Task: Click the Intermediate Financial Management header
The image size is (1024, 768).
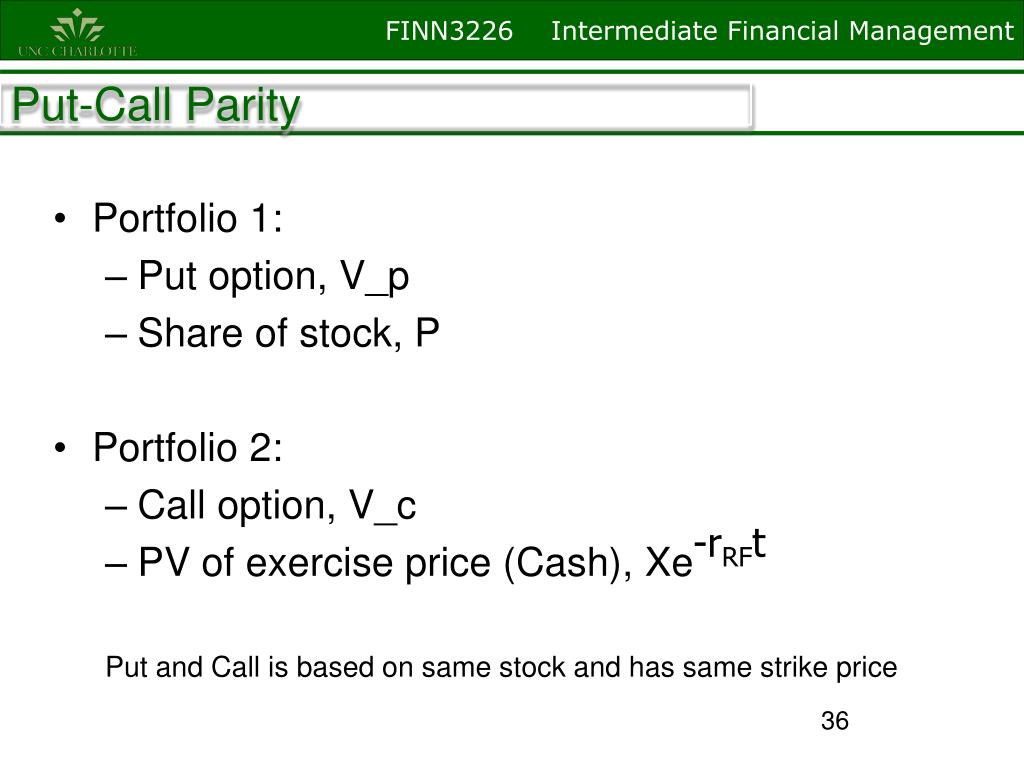Action: (x=782, y=31)
